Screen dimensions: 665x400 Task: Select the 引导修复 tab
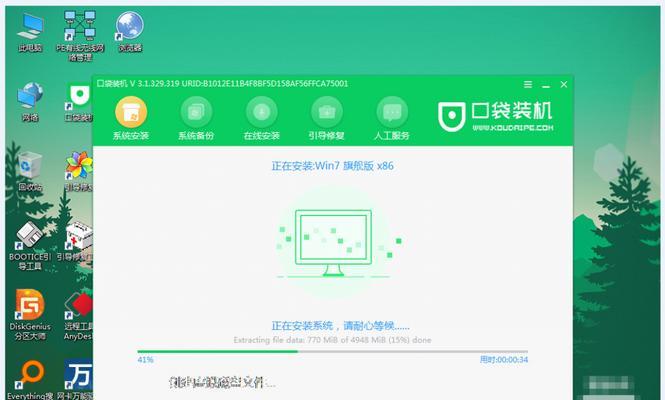point(327,118)
